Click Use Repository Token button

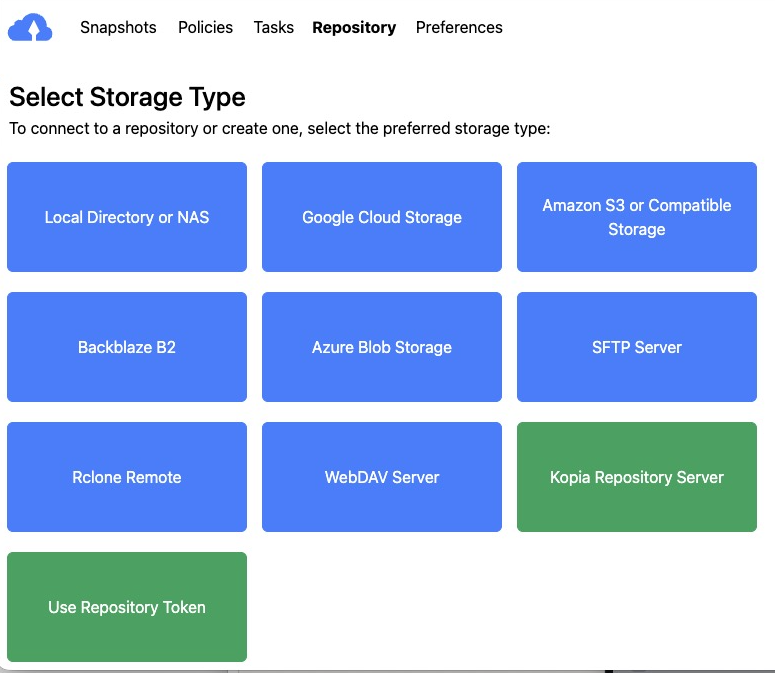click(x=127, y=607)
